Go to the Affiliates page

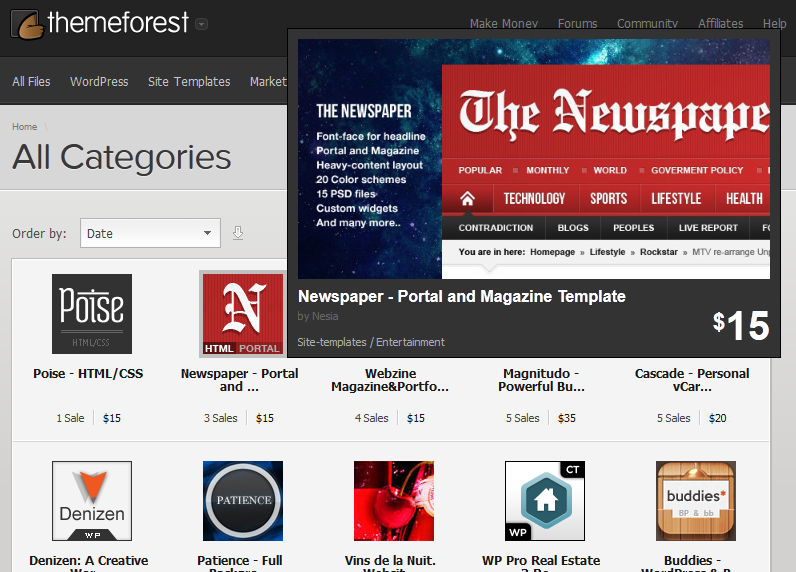tap(720, 23)
